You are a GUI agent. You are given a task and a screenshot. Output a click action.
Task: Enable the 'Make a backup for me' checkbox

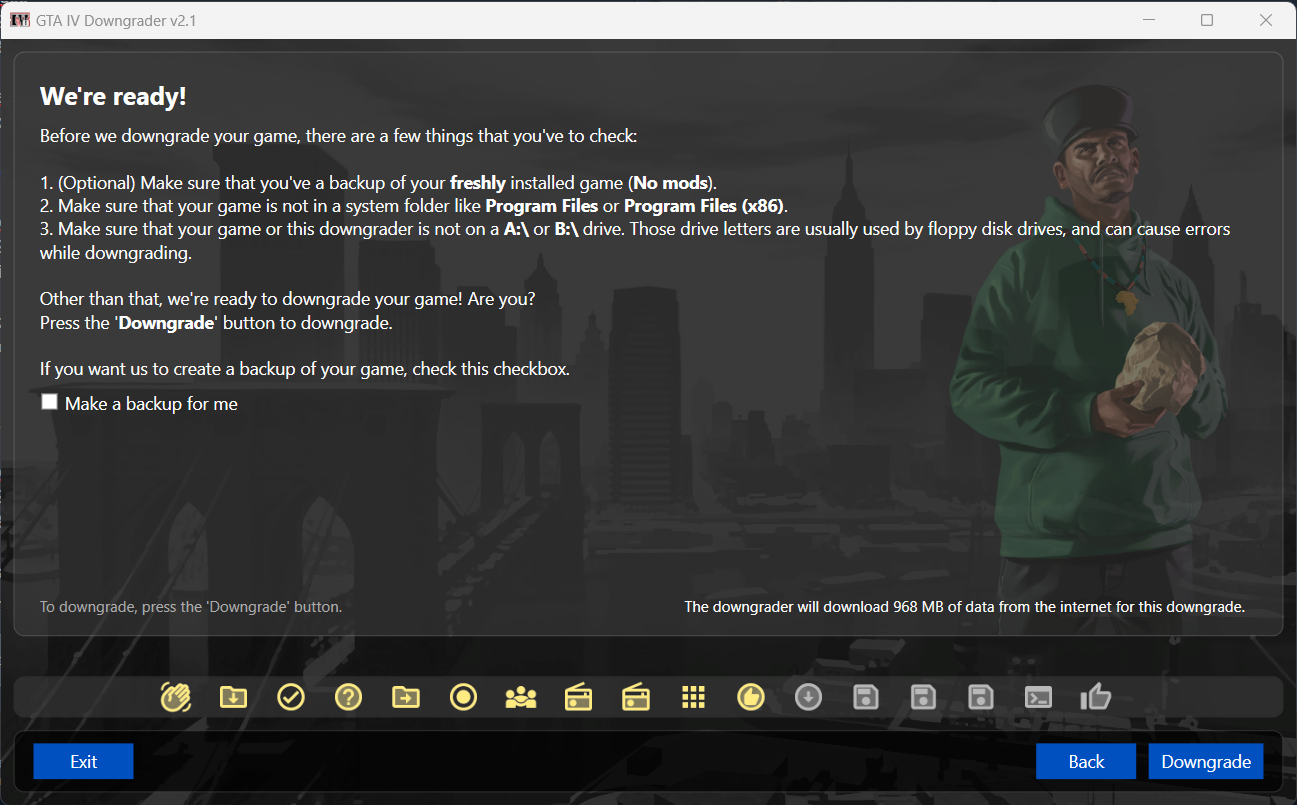pos(49,402)
